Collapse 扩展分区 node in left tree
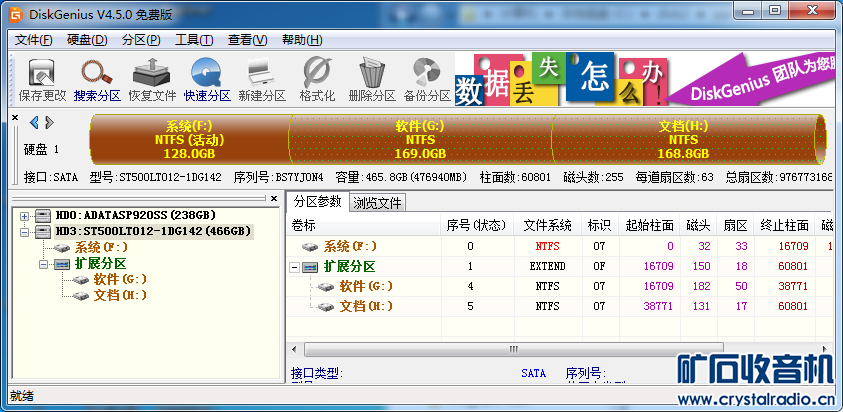The image size is (843, 412). [x=42, y=264]
